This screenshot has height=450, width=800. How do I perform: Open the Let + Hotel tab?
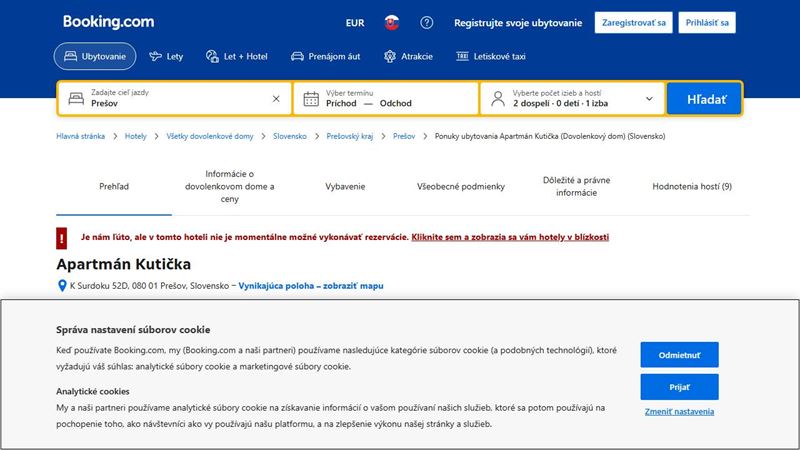point(237,56)
